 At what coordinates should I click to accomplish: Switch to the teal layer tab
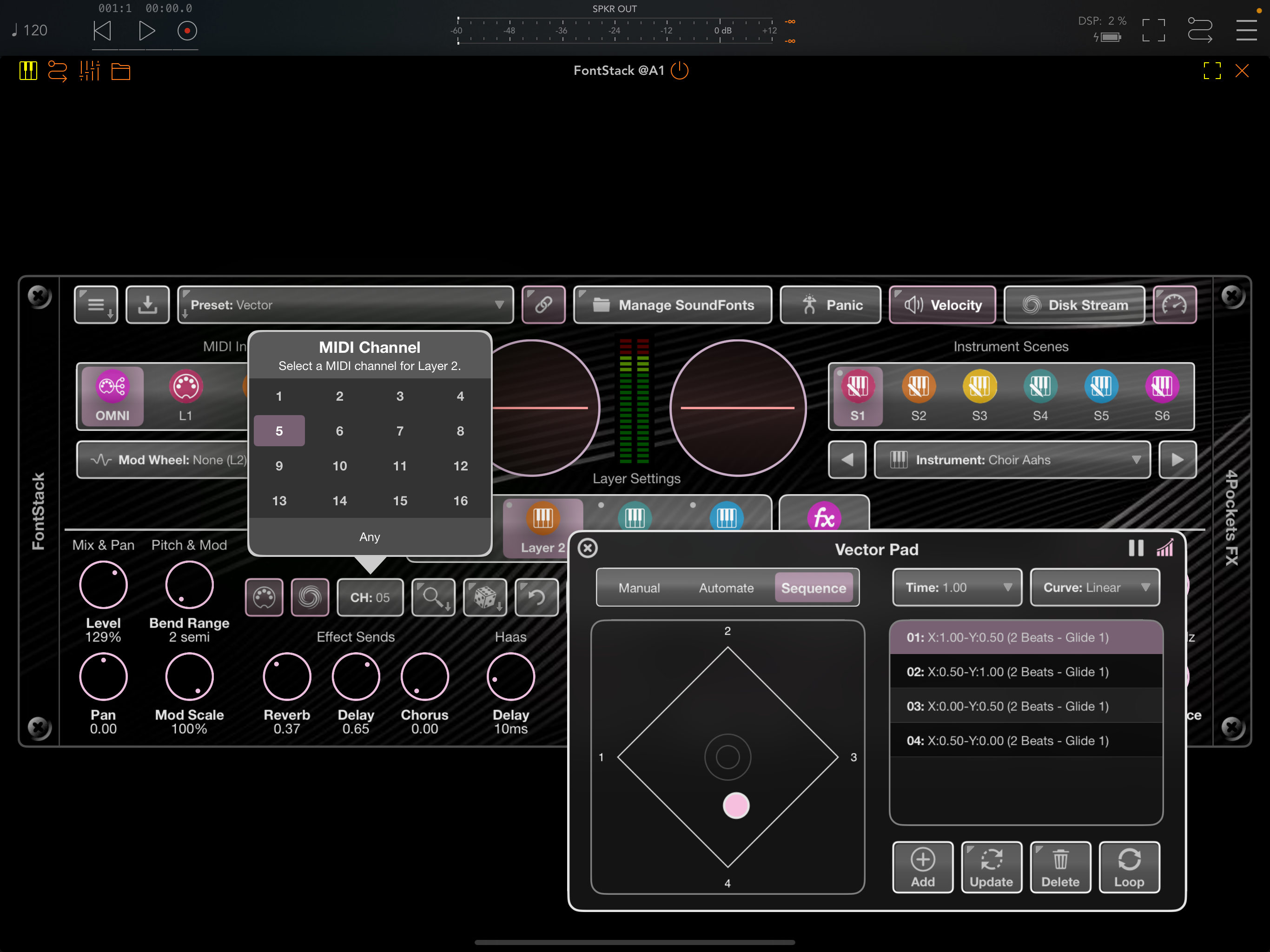pos(635,517)
